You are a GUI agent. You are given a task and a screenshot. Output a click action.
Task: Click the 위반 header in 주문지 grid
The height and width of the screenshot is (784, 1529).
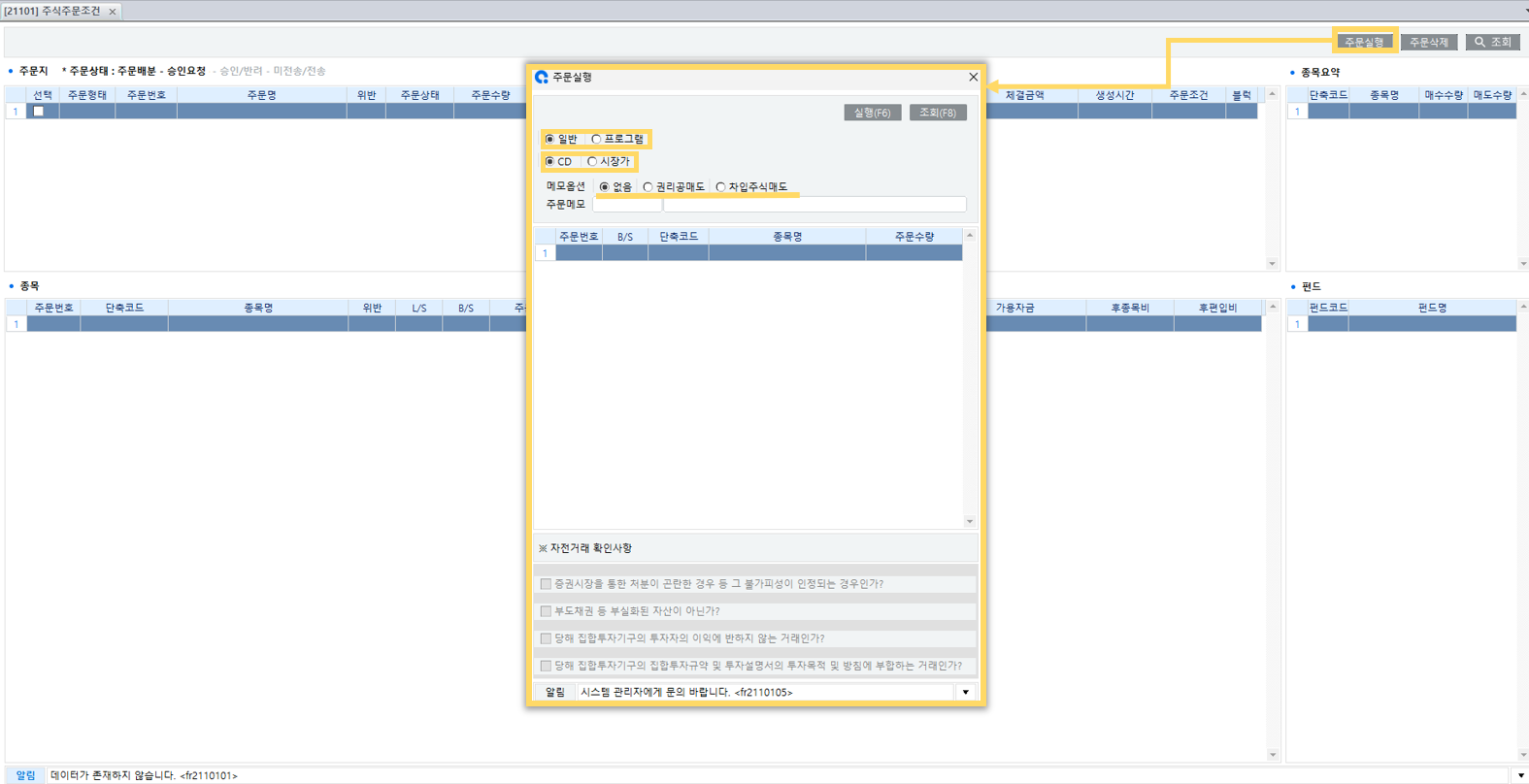(366, 95)
